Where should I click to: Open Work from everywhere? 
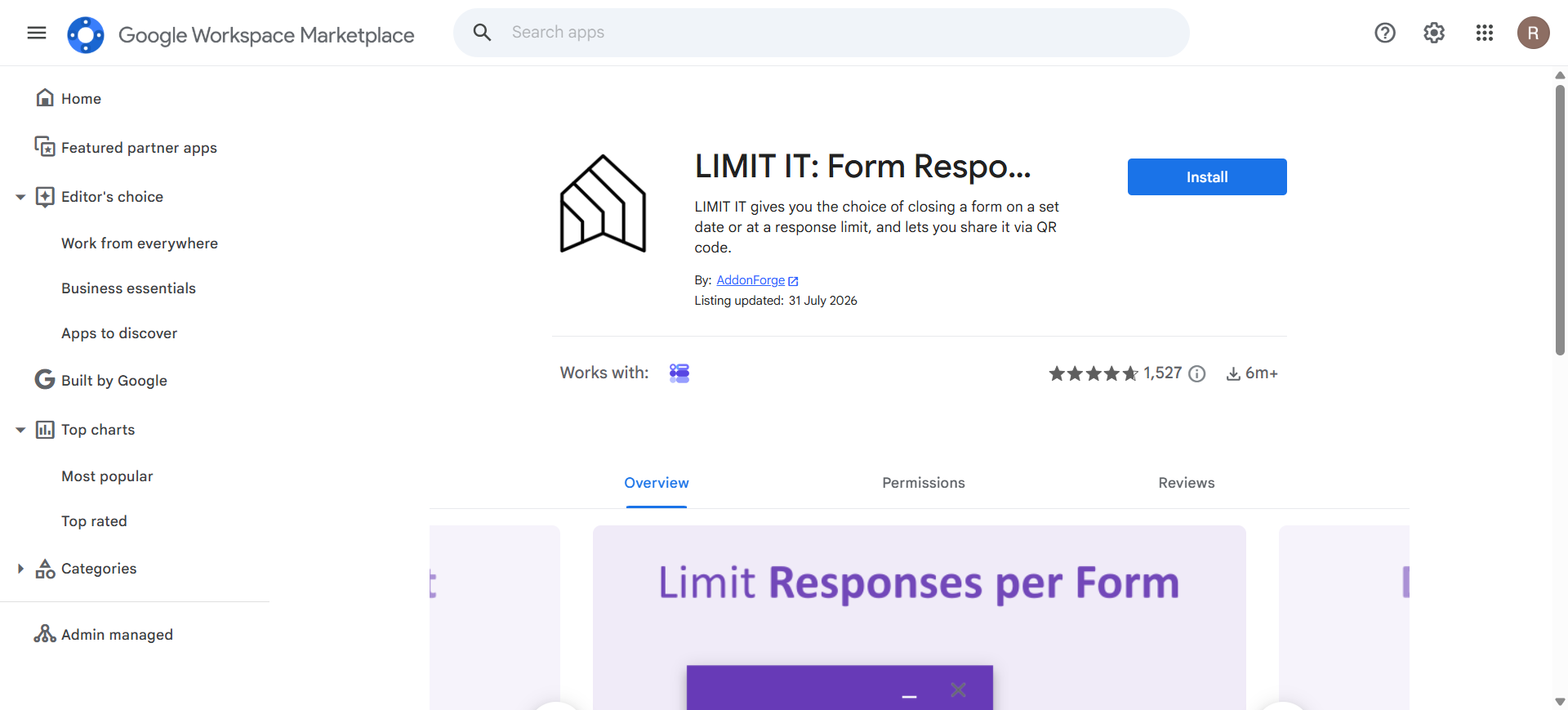140,243
